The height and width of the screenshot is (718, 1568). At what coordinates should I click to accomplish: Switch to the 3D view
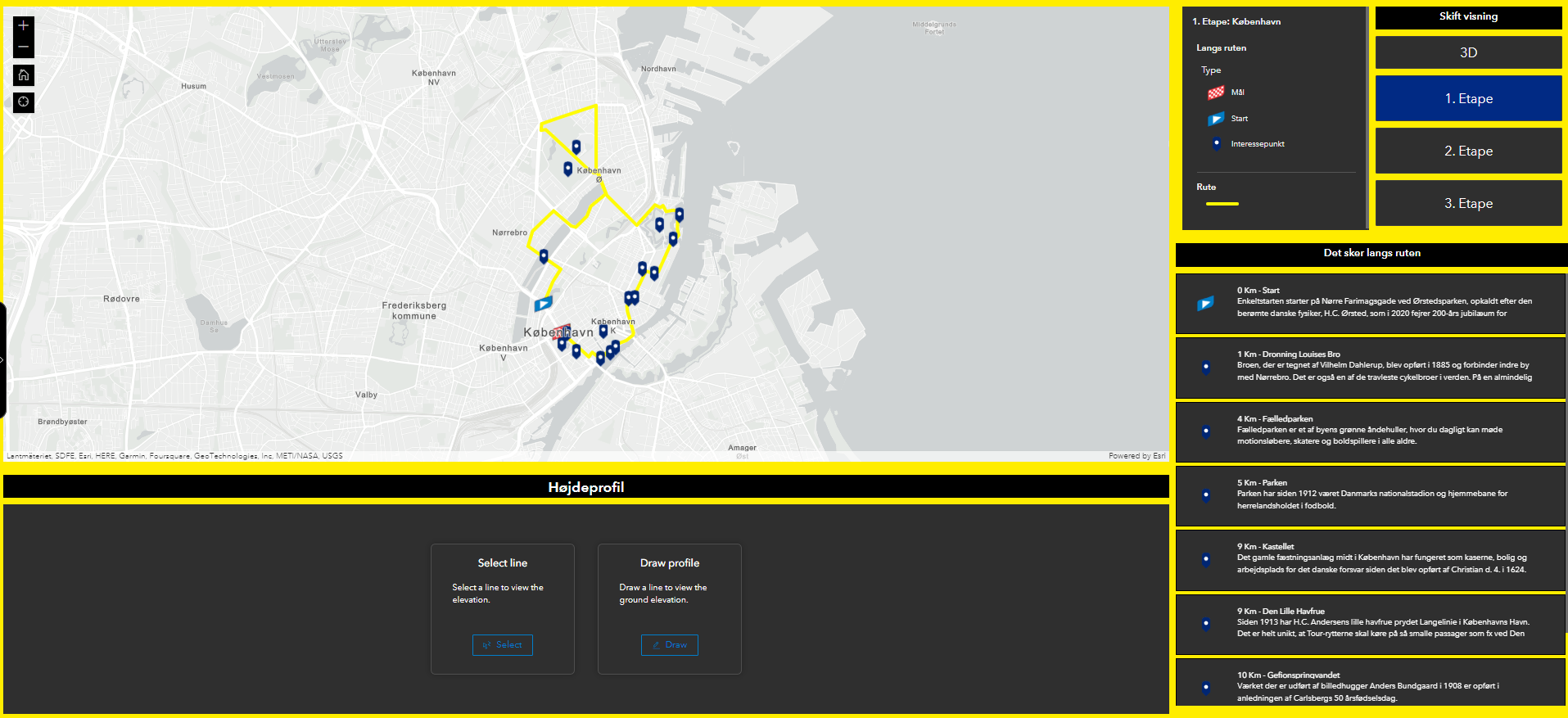(x=1469, y=52)
